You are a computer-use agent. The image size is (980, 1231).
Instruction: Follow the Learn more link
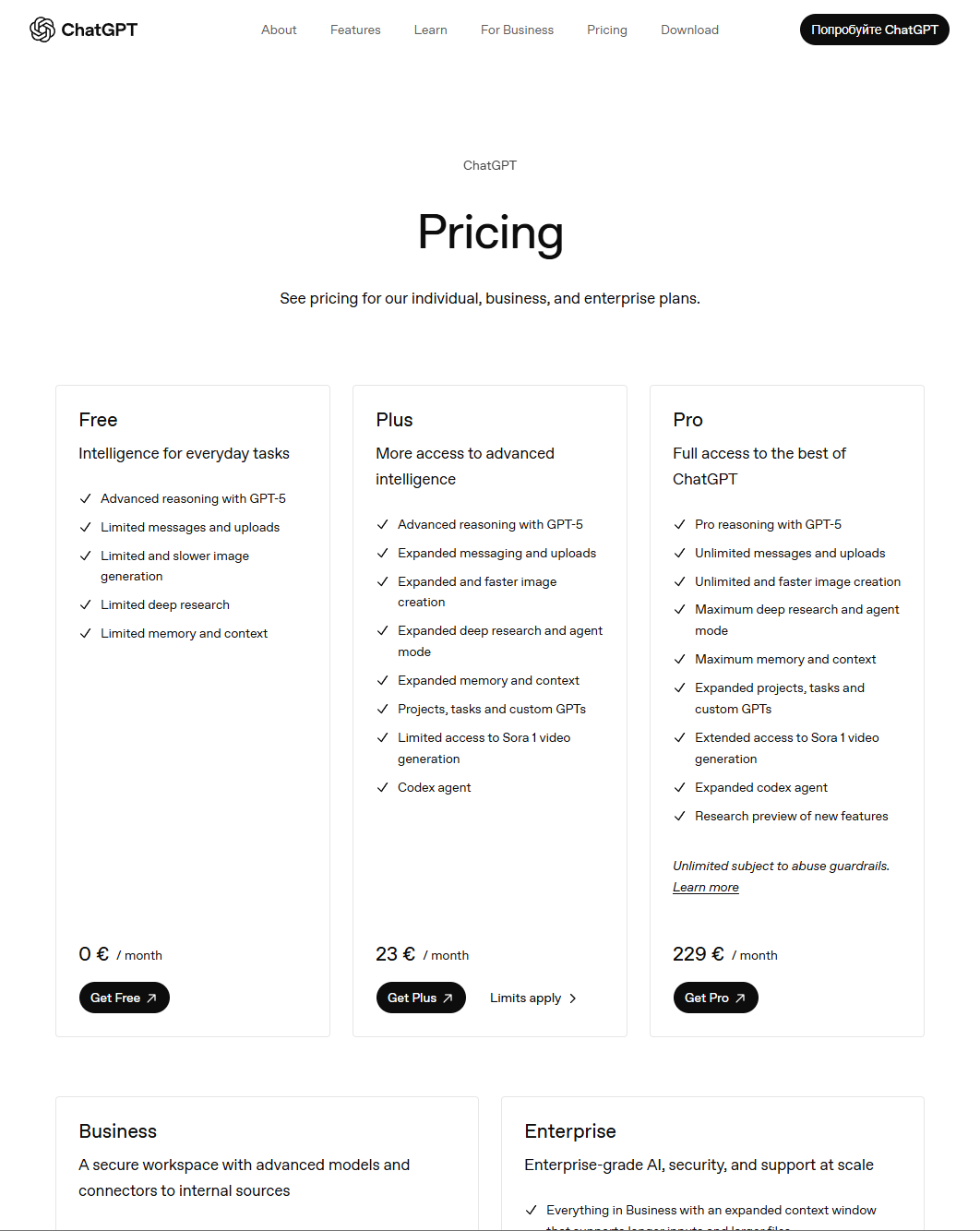[x=706, y=888]
